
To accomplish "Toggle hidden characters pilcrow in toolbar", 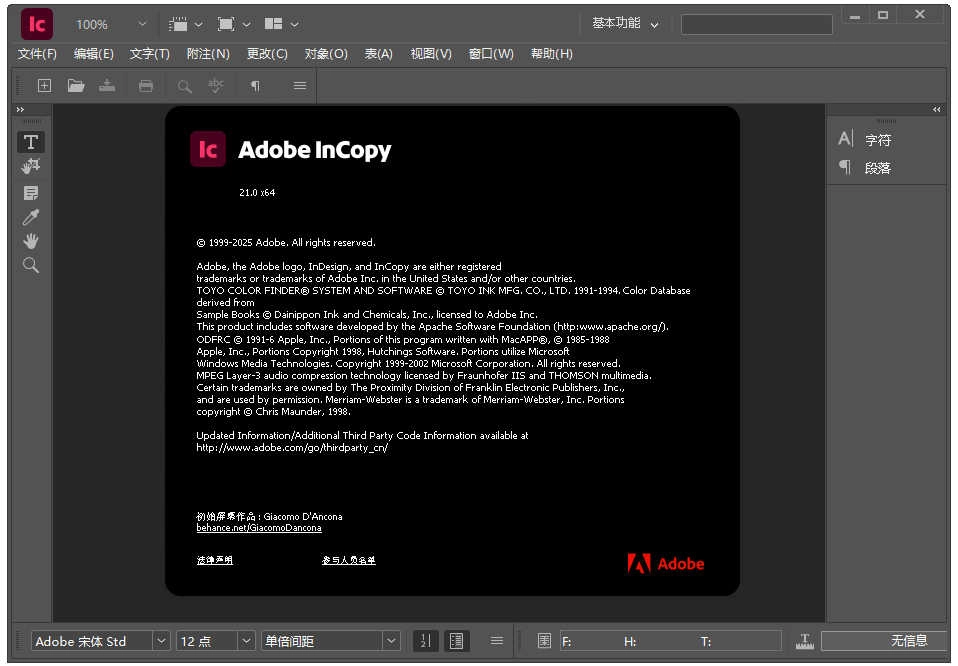I will point(255,86).
